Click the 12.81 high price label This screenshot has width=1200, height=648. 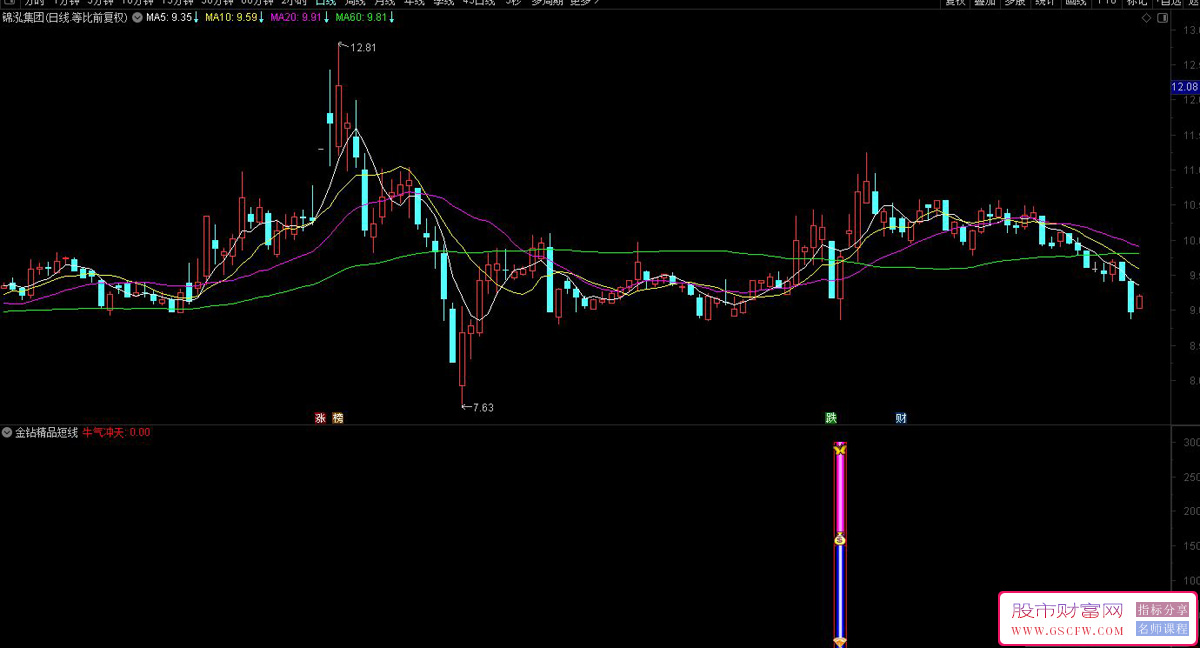click(x=363, y=47)
